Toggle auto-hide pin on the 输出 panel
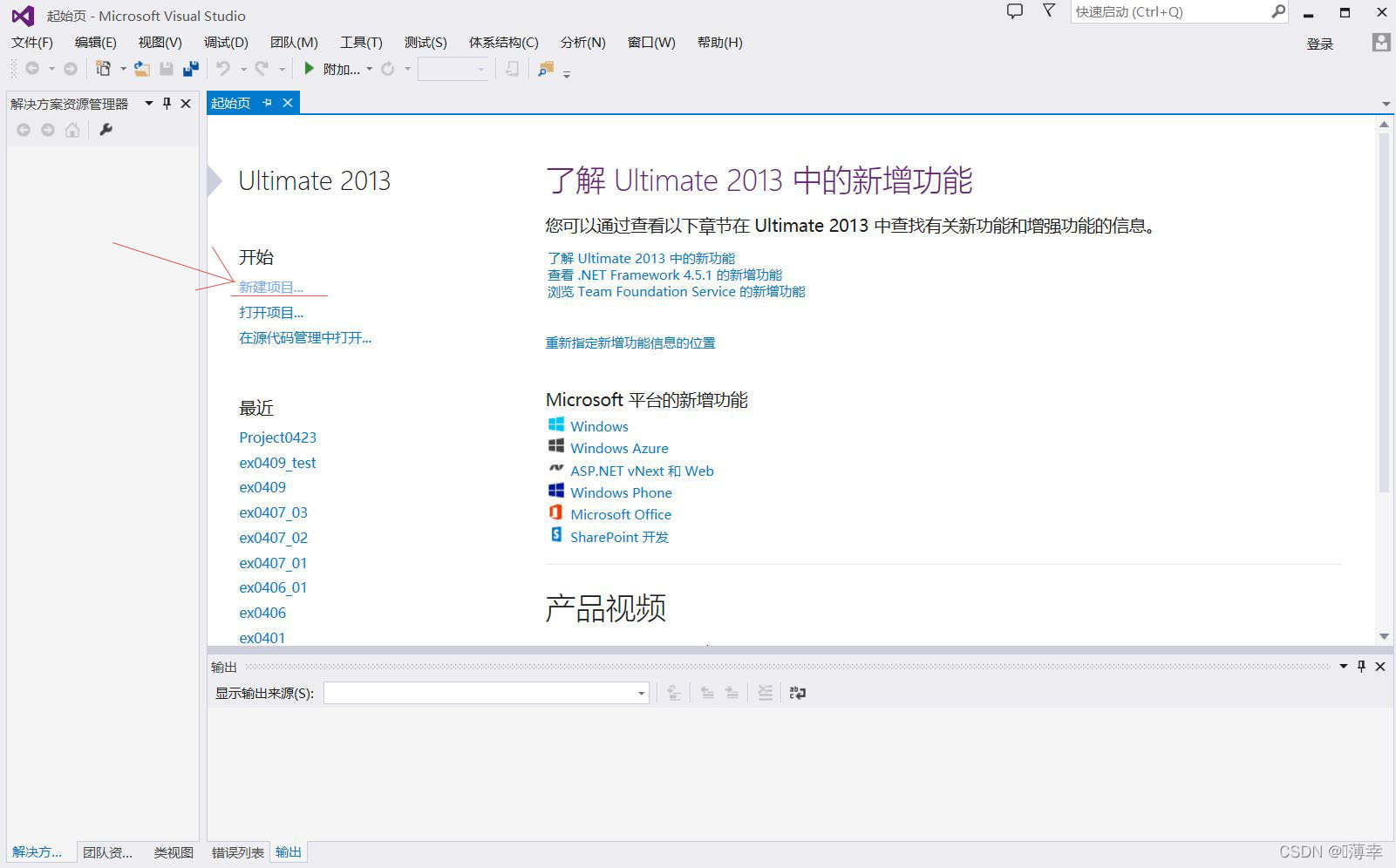Screen dimensions: 1396x868 pyautogui.click(x=1360, y=667)
